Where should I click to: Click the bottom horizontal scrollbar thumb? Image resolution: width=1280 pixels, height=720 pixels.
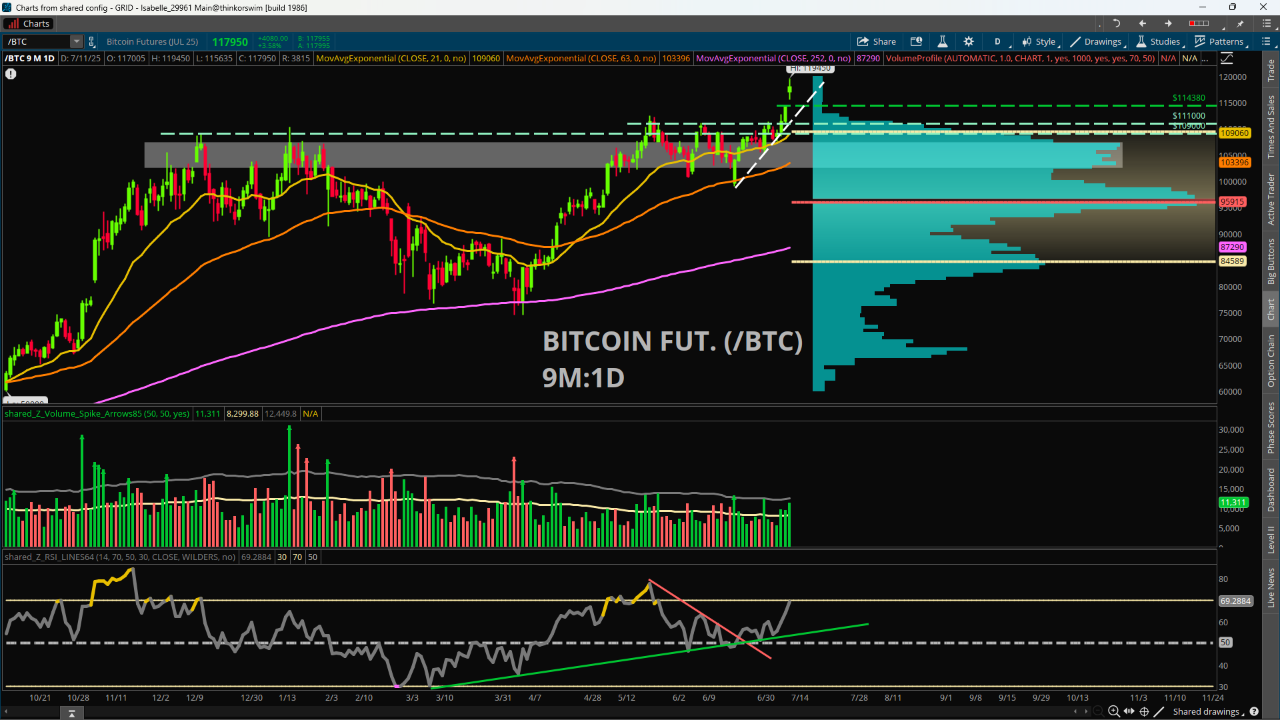coord(70,712)
